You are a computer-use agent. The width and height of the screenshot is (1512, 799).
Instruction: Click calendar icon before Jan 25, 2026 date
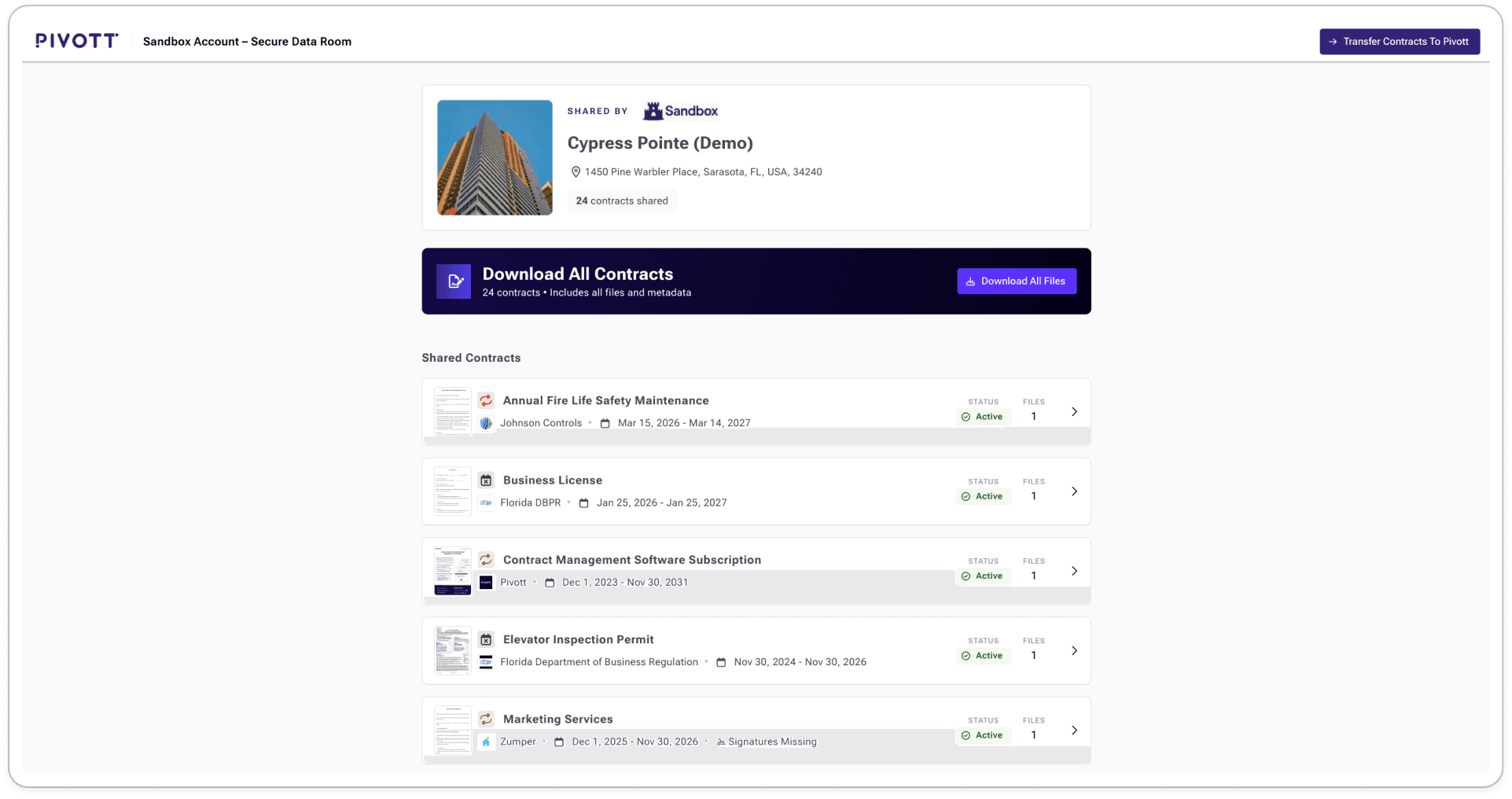click(583, 503)
